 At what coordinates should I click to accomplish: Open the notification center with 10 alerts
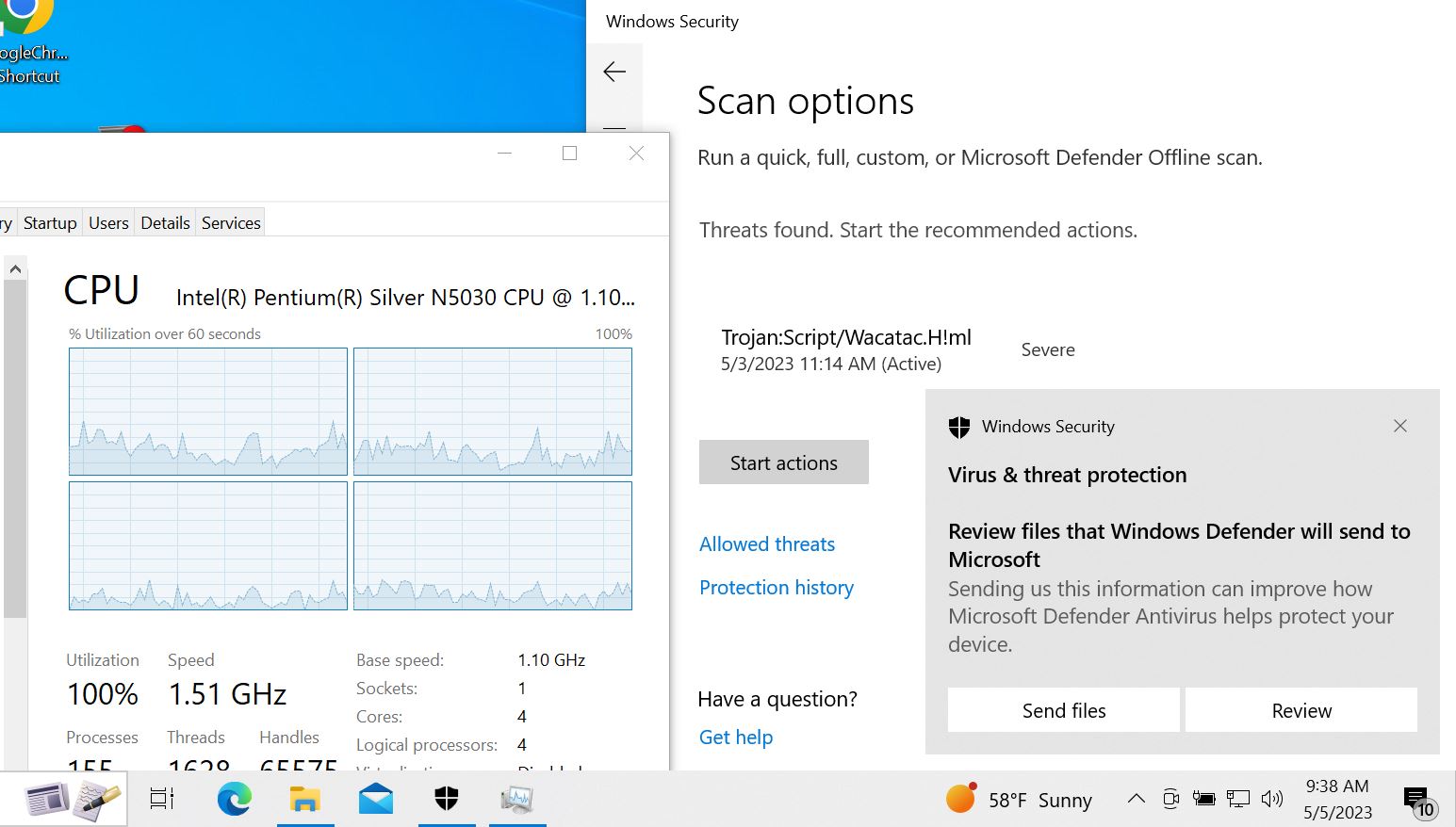[1419, 801]
